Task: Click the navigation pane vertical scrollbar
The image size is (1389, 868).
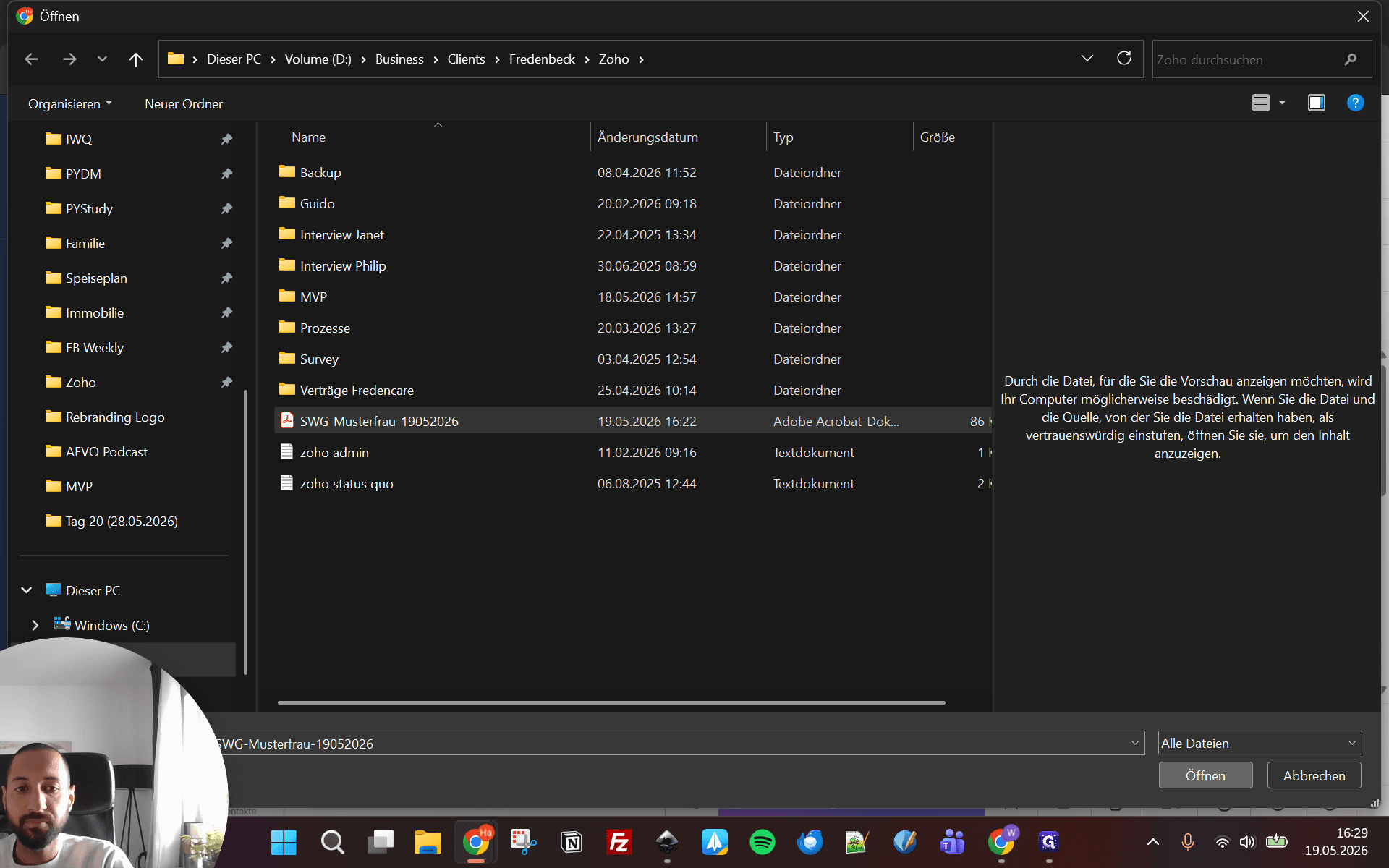Action: point(246,532)
